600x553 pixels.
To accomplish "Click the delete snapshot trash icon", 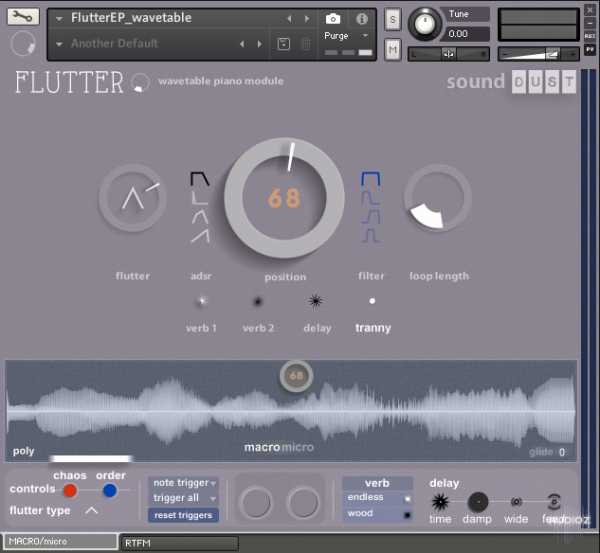I will [x=306, y=44].
